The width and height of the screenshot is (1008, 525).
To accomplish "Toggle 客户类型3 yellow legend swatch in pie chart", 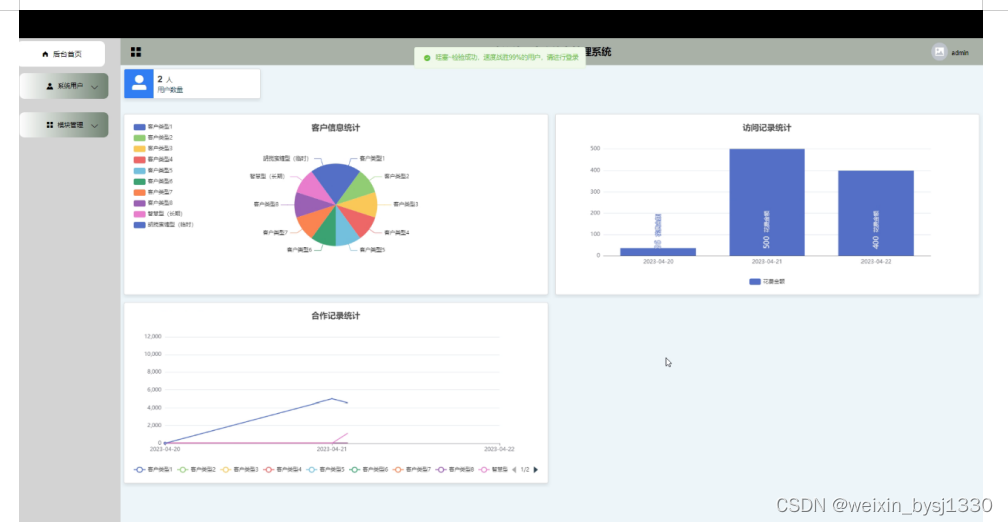I will click(x=140, y=148).
